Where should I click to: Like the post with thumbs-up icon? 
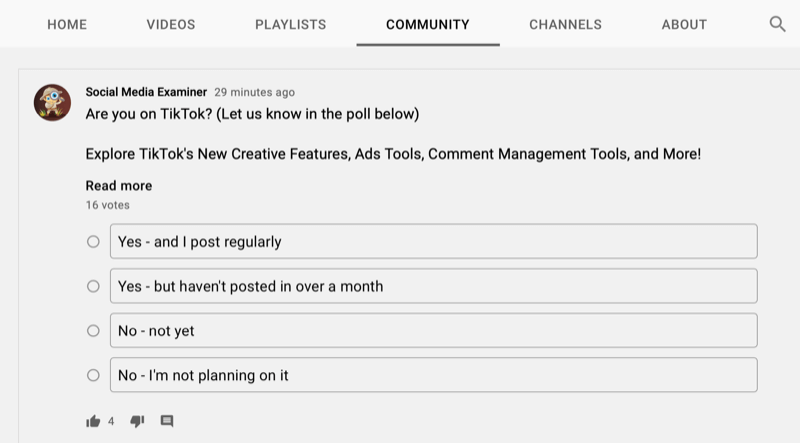93,421
